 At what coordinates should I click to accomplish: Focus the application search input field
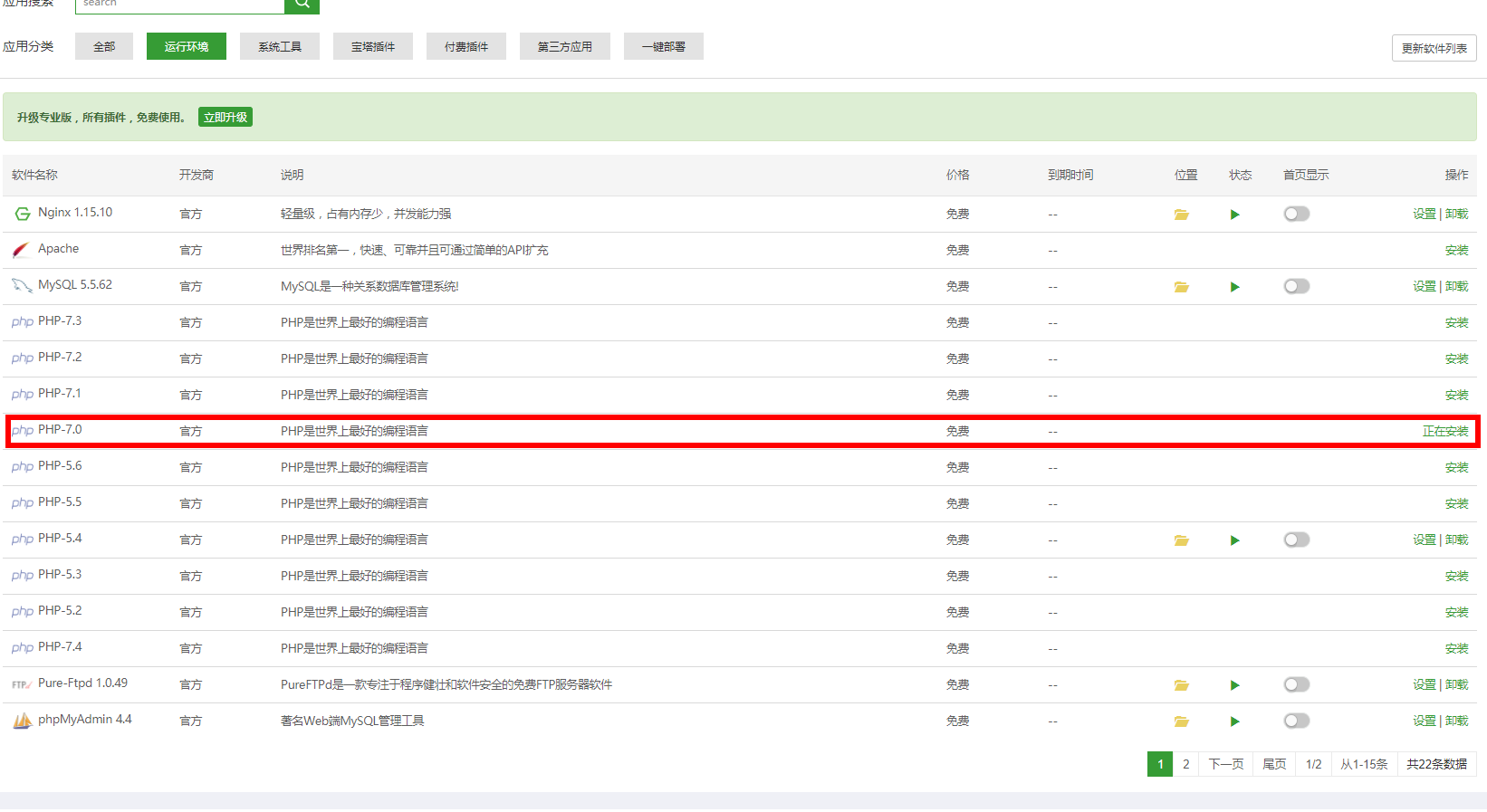(x=179, y=5)
